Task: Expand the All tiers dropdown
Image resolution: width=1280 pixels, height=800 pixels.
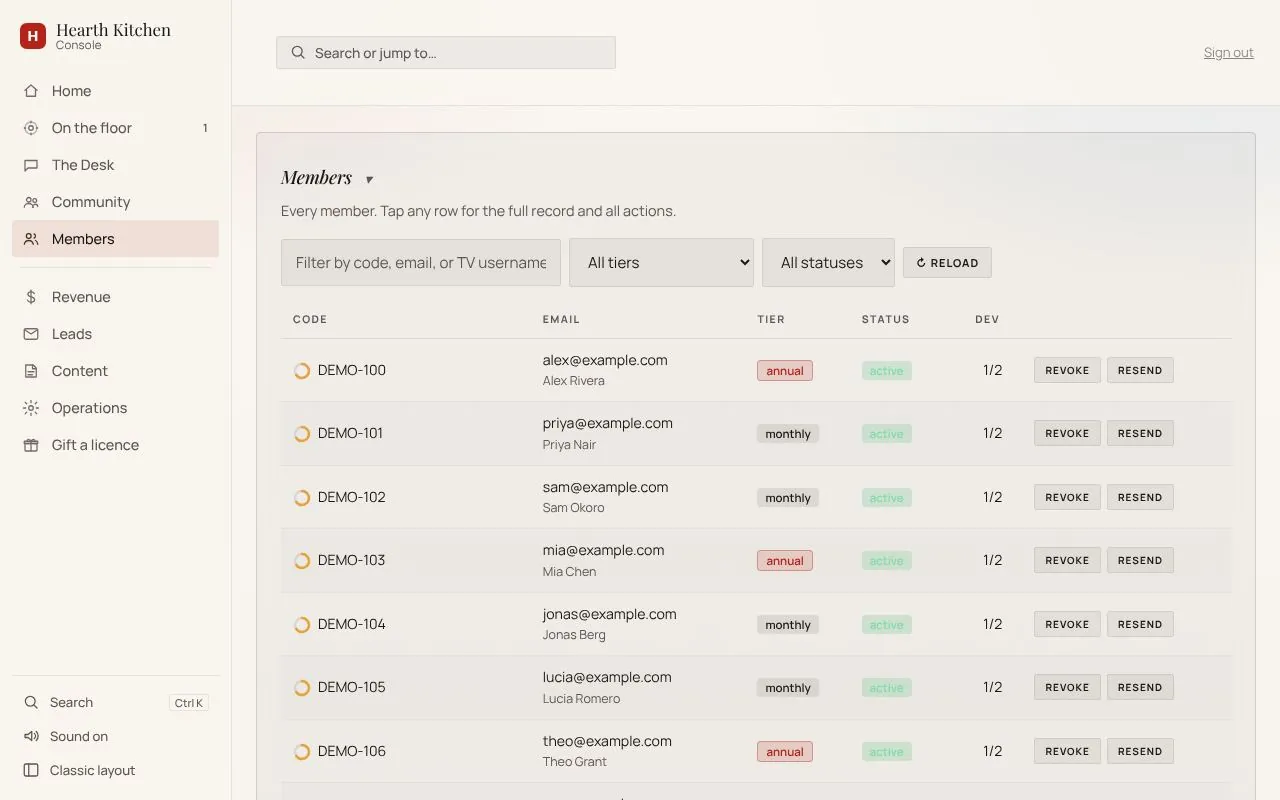Action: (x=661, y=262)
